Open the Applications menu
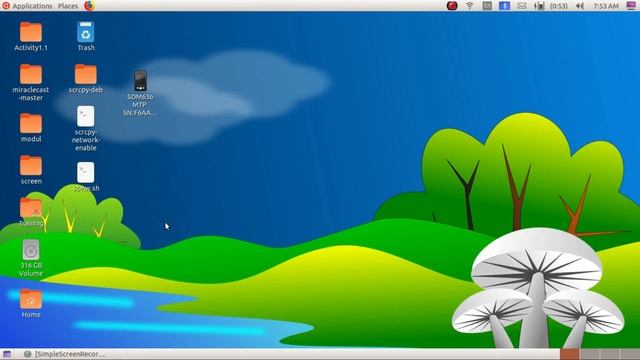 point(27,6)
